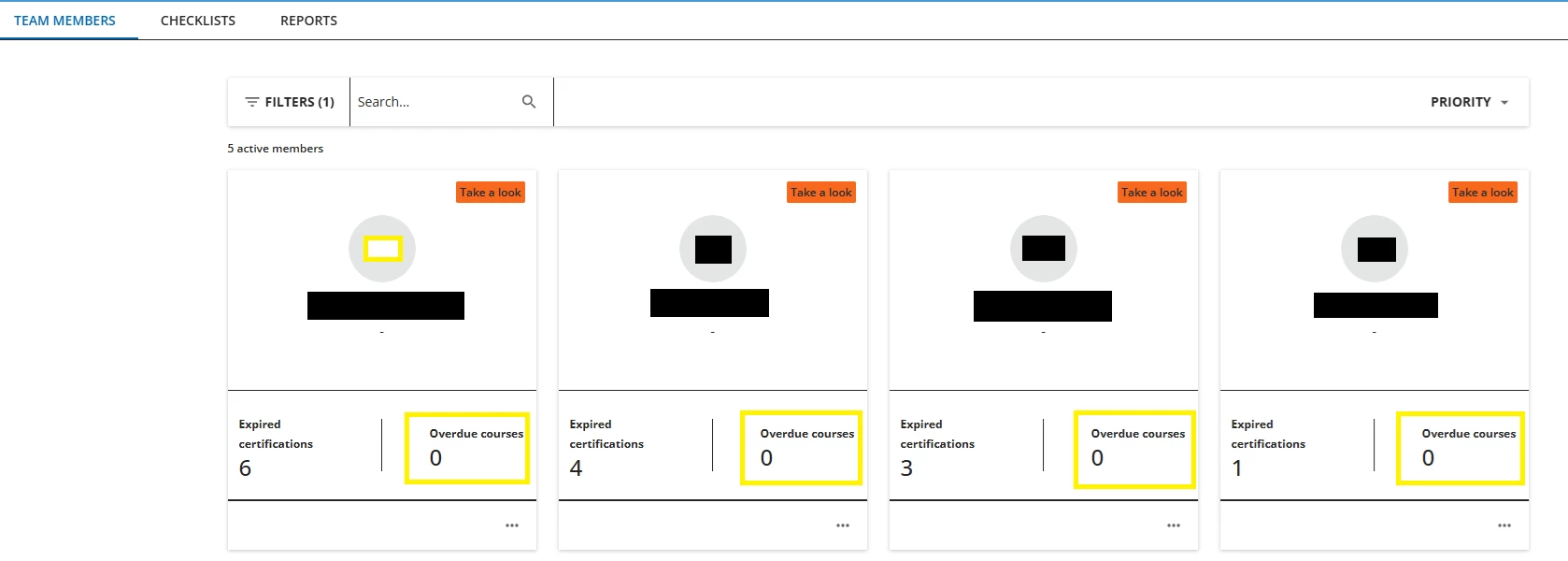
Task: Open the more options menu on the 1 expired certification card
Action: [x=1504, y=525]
